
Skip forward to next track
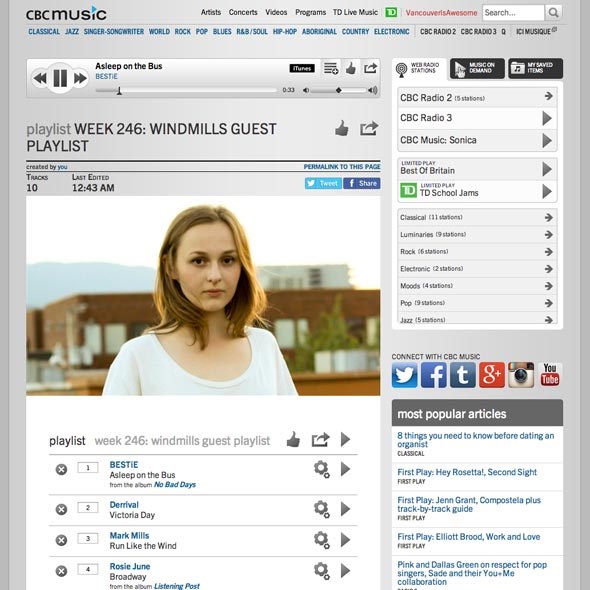(x=81, y=78)
